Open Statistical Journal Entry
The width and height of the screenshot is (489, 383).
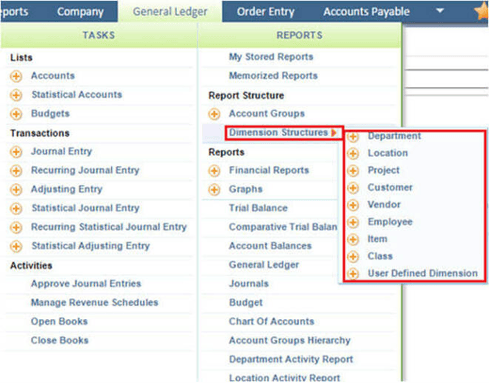pos(85,208)
